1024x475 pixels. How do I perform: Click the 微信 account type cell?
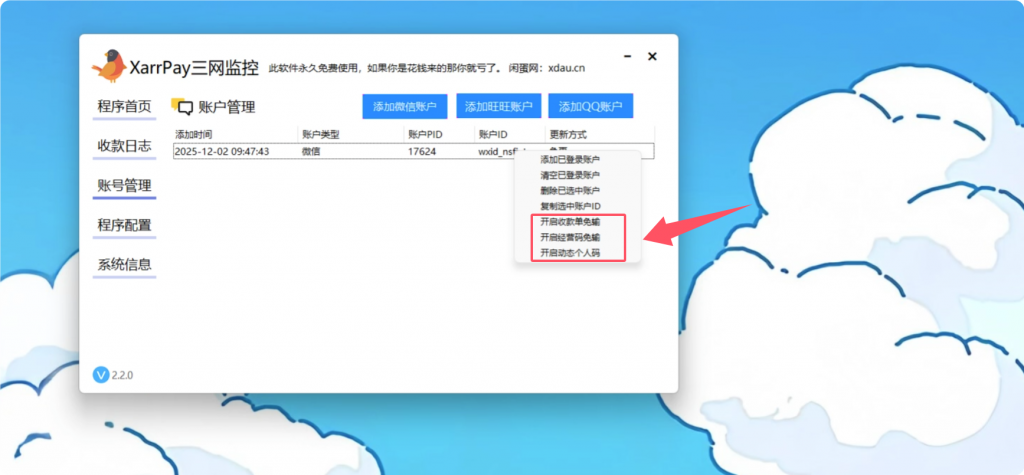(x=311, y=152)
